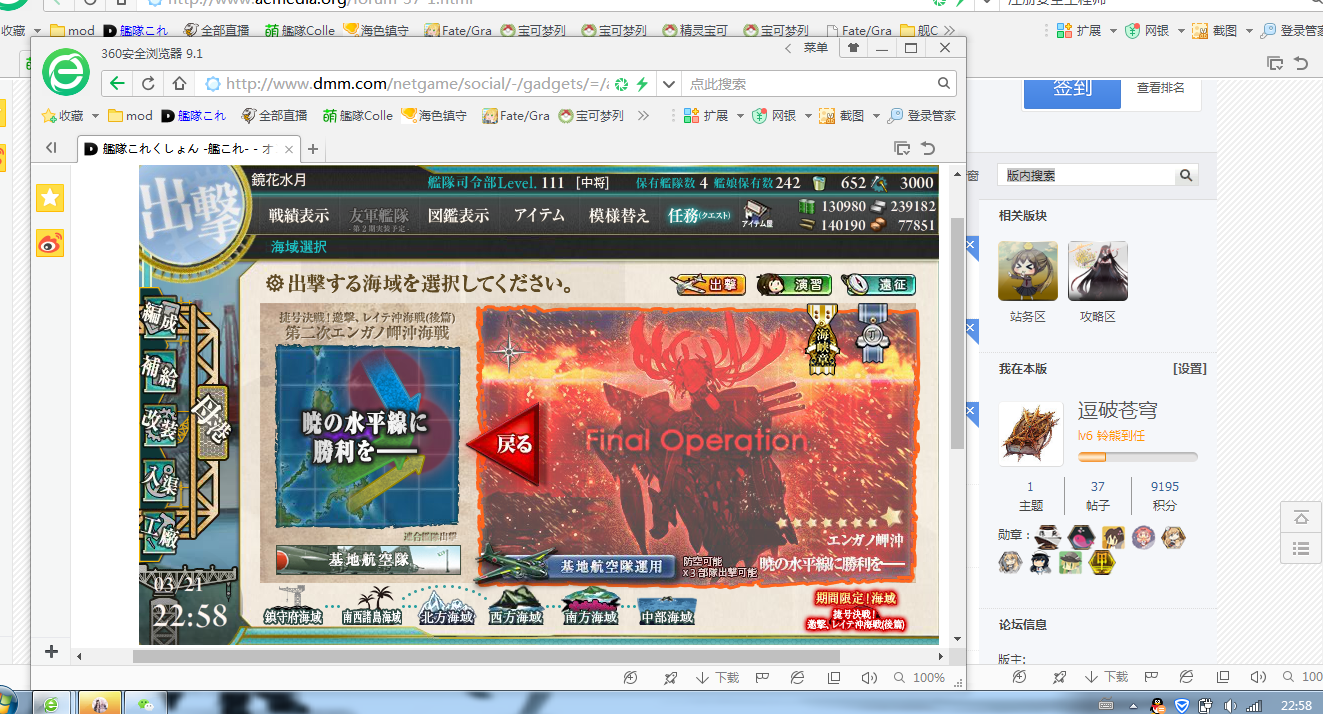Switch to 演習 practice tab
1323x714 pixels.
point(792,284)
